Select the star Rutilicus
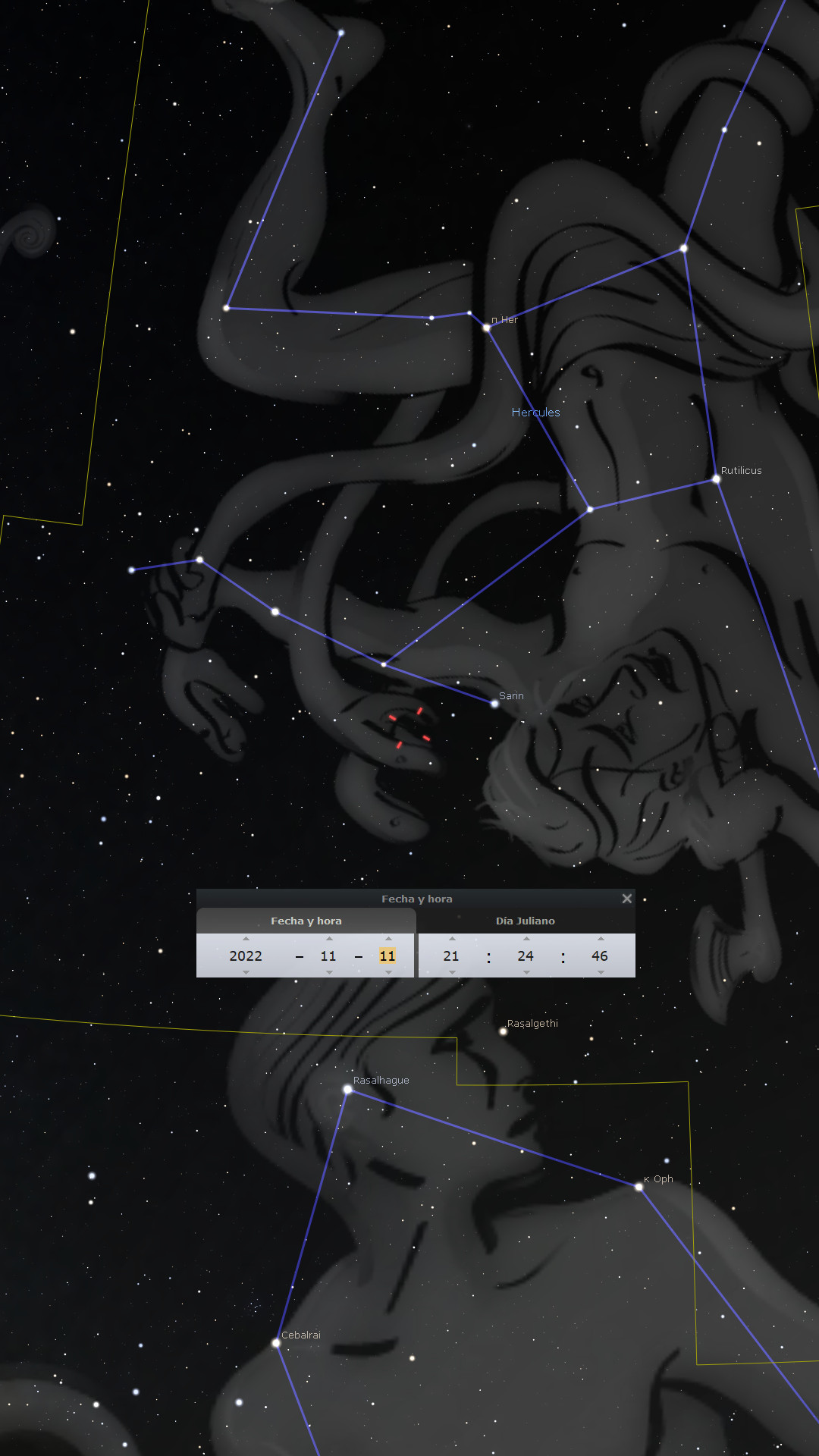 pos(716,479)
